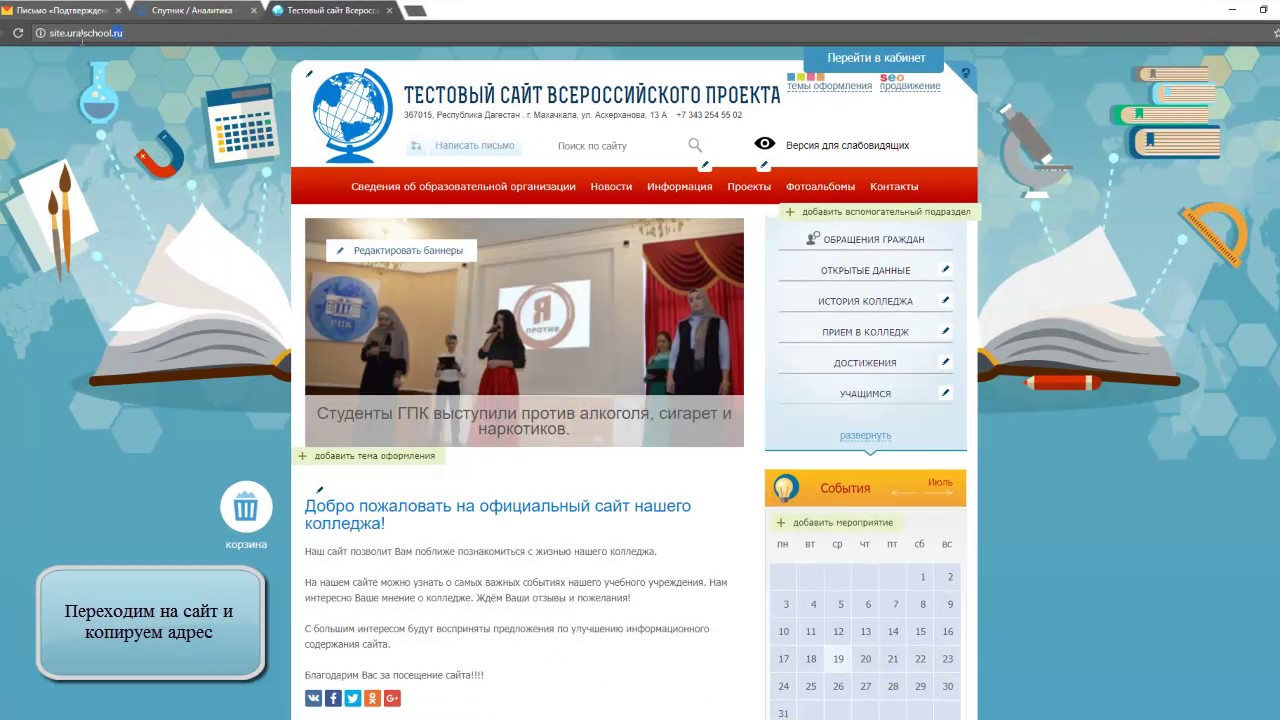Click the Добро пожаловать welcome heading
Viewport: 1280px width, 720px height.
pos(498,515)
